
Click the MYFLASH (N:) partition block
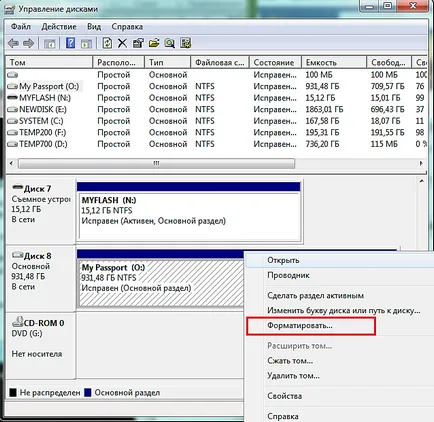tap(189, 216)
